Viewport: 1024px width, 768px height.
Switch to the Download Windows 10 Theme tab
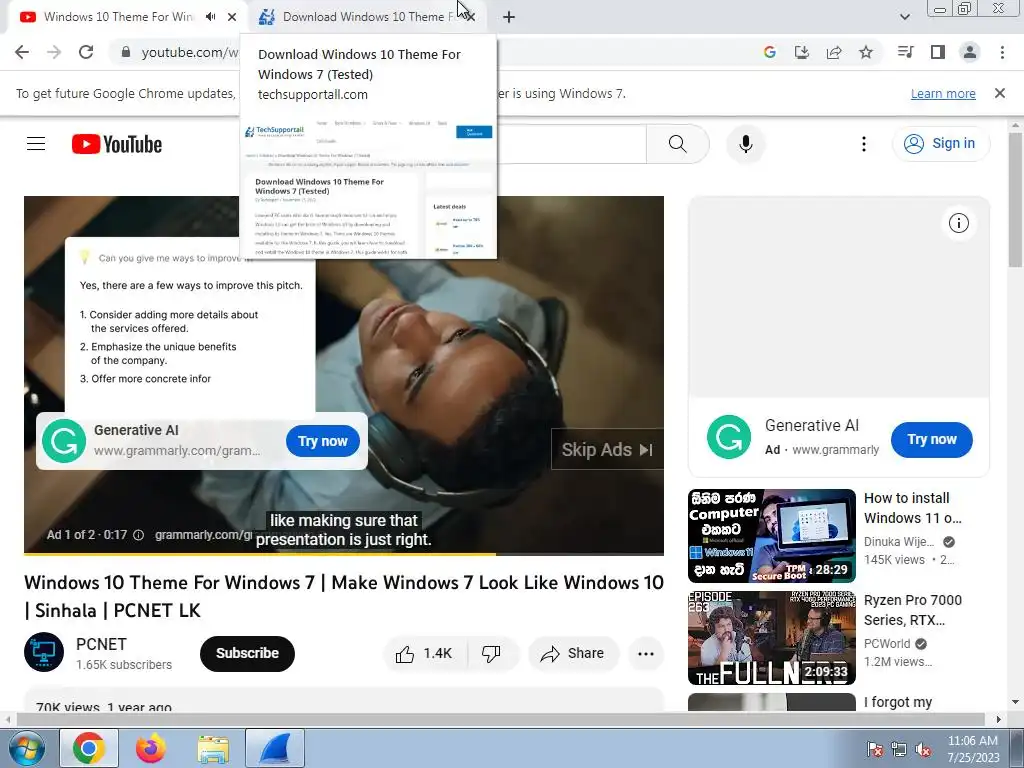369,17
